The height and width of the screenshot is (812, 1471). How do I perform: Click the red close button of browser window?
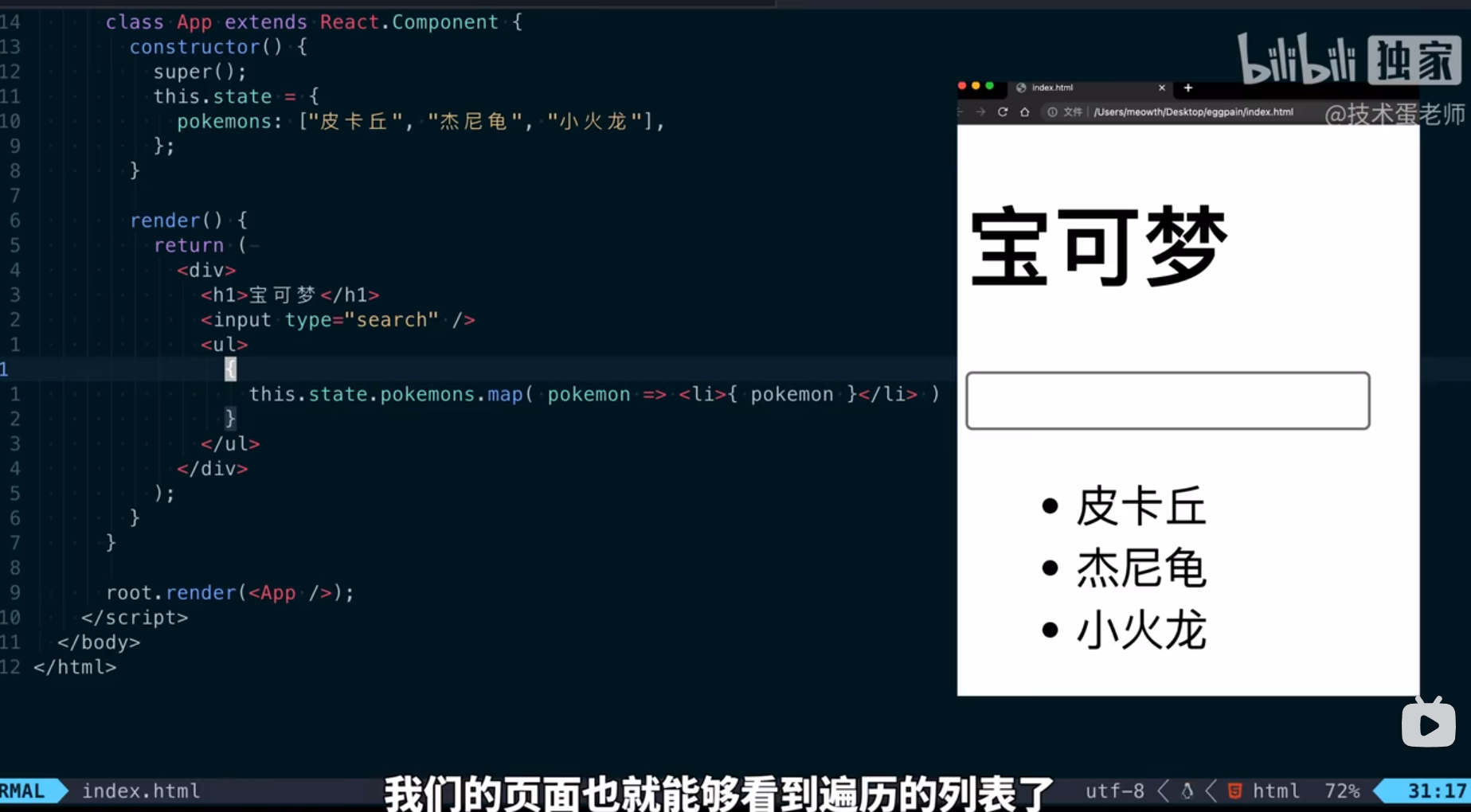(x=962, y=86)
